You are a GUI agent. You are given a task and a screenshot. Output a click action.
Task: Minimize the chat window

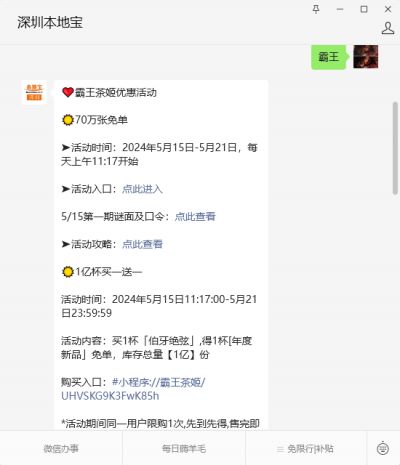(x=340, y=9)
